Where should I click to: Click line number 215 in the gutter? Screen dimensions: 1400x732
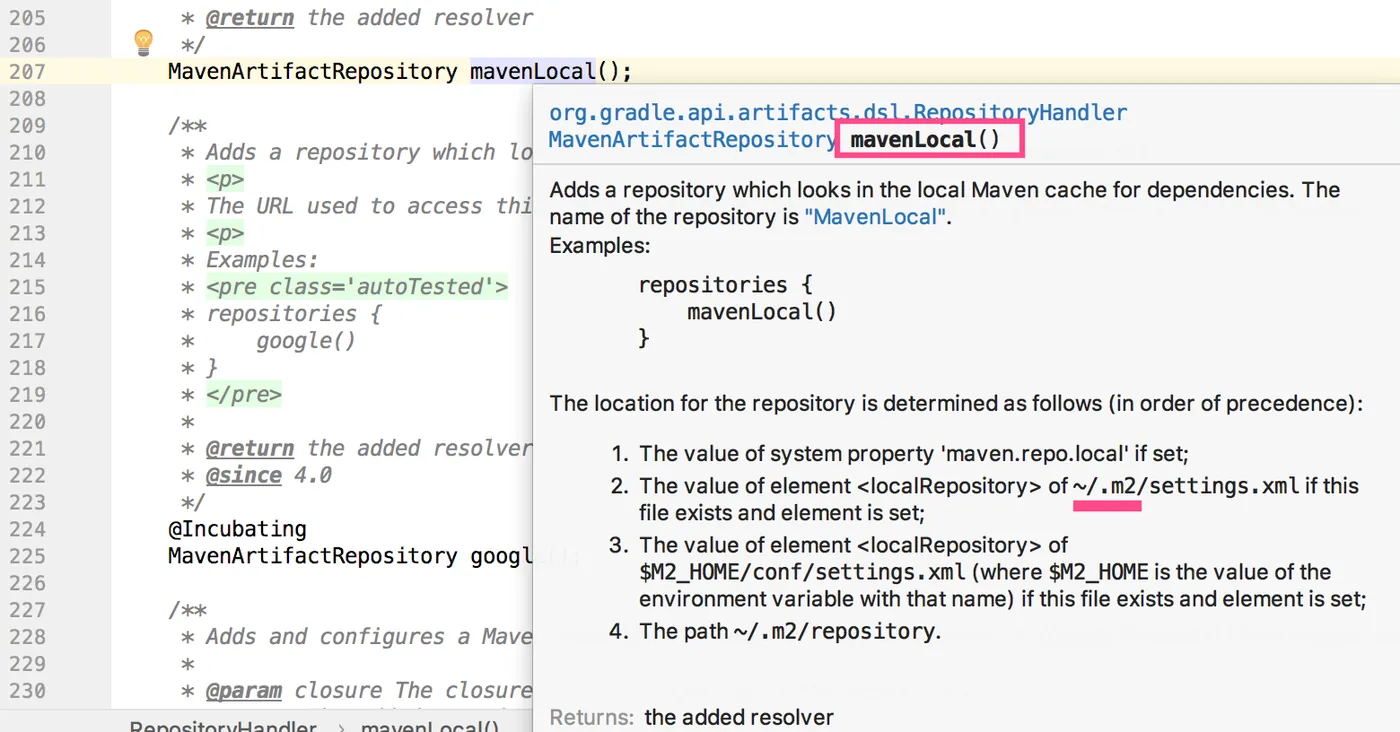click(x=26, y=287)
